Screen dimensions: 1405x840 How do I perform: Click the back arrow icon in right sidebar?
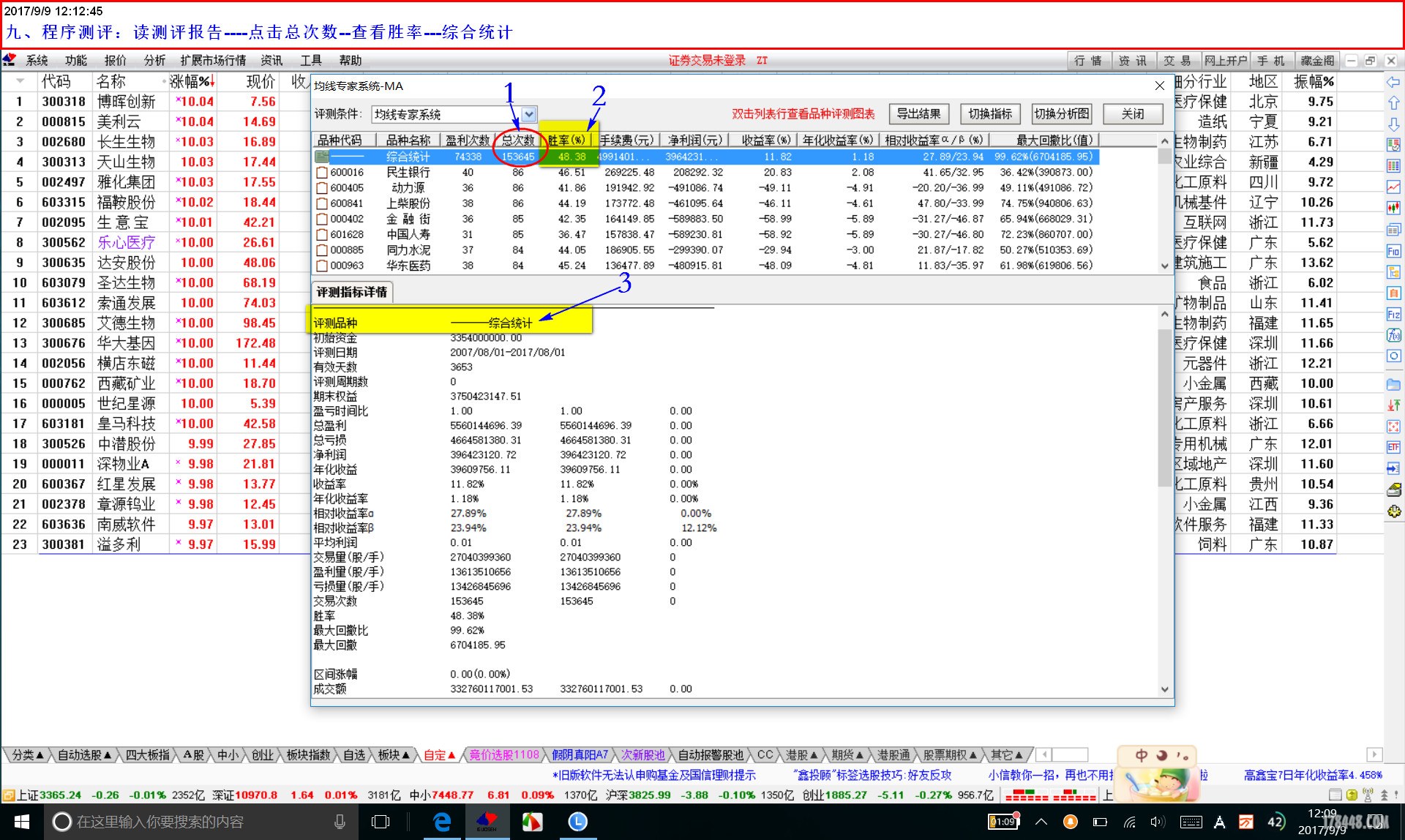point(1393,82)
